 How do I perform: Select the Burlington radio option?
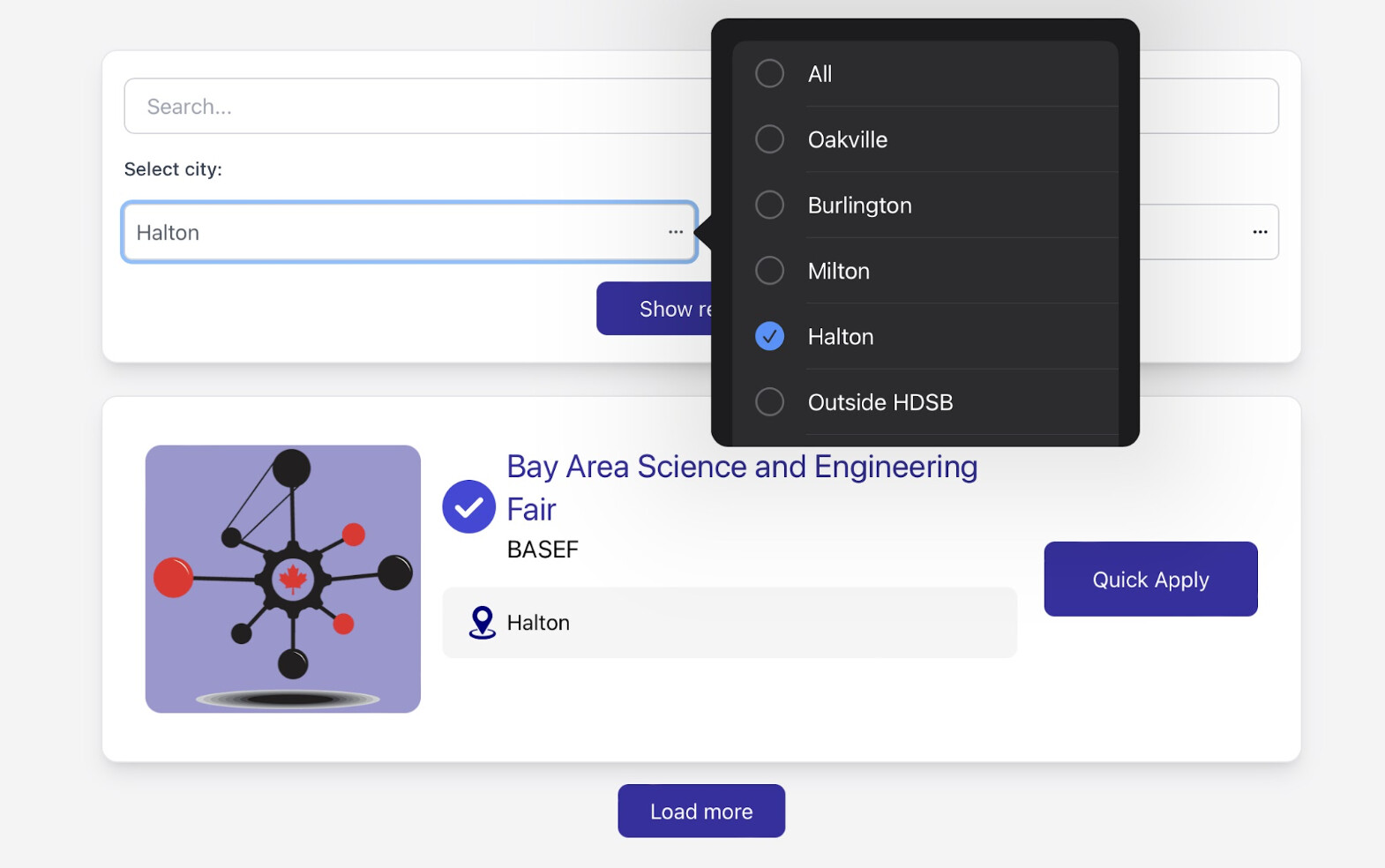(769, 205)
